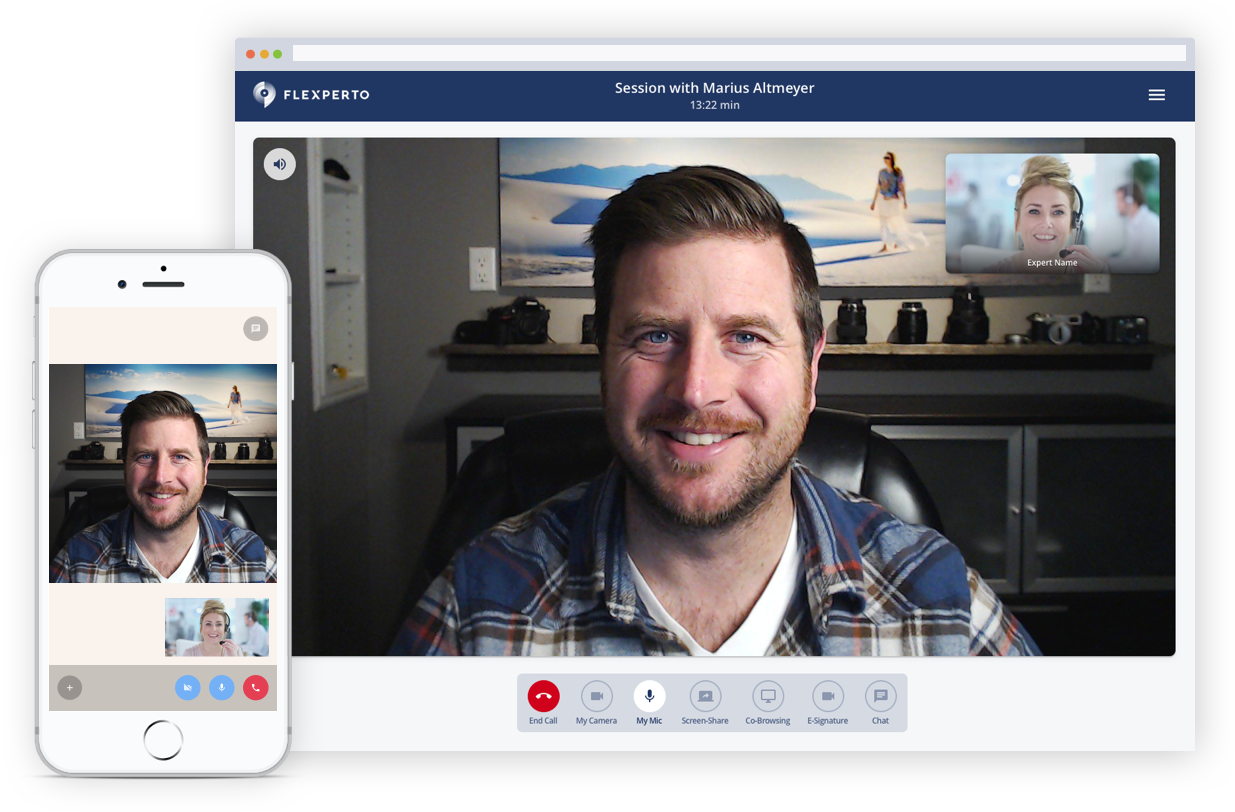Open the E-Signature tool
Viewport: 1235px width, 812px height.
(827, 696)
